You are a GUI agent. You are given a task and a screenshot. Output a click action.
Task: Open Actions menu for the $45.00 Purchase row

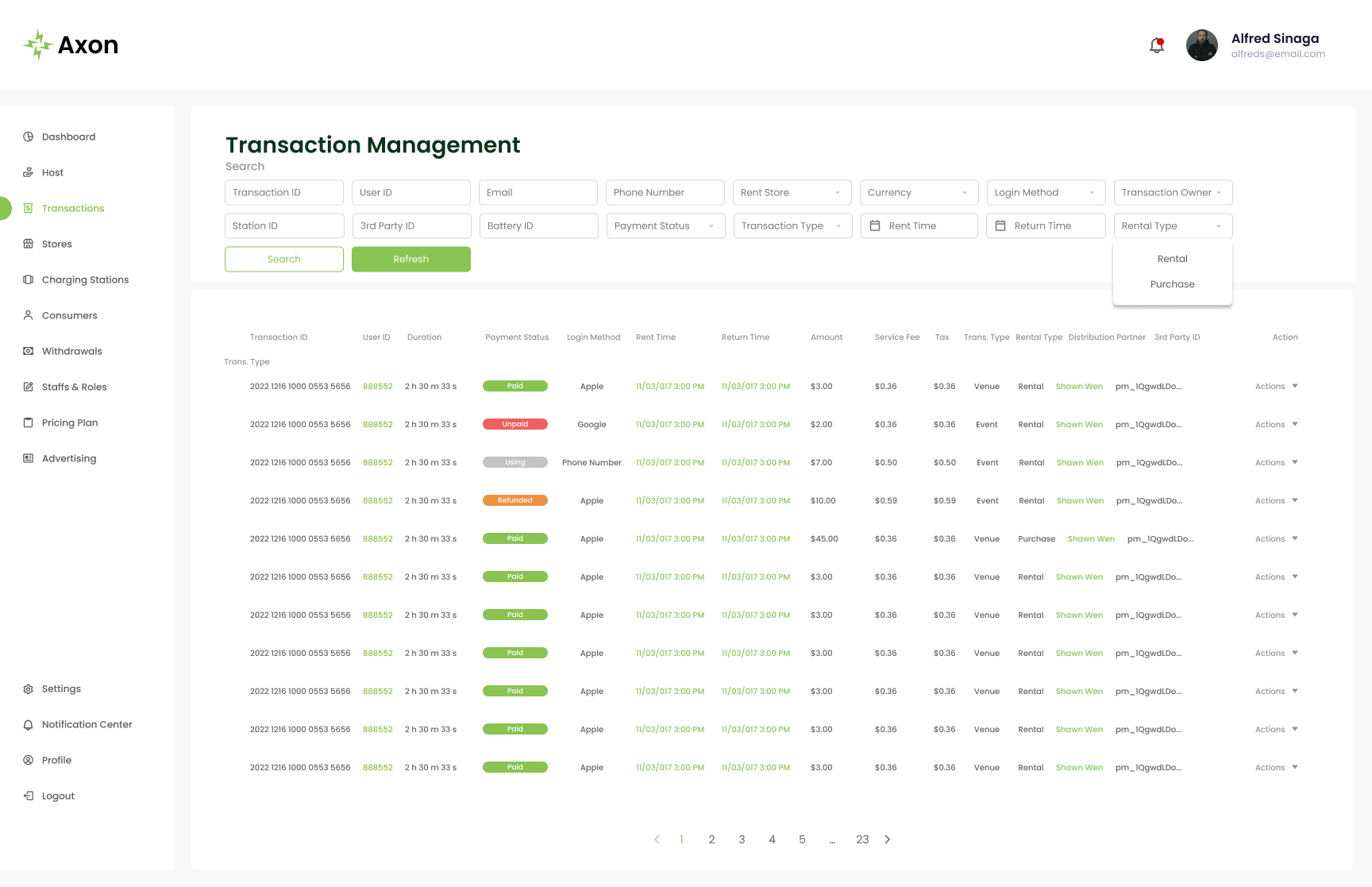pyautogui.click(x=1277, y=538)
